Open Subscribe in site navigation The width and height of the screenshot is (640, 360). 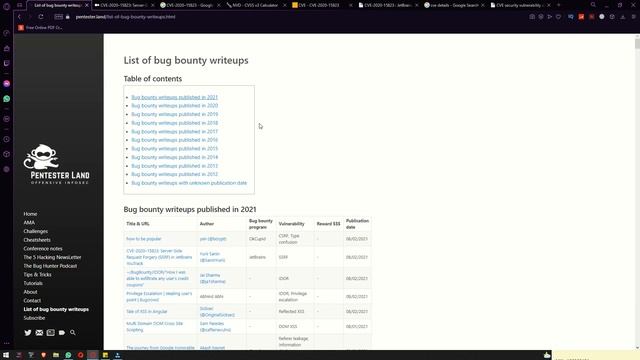click(x=34, y=318)
